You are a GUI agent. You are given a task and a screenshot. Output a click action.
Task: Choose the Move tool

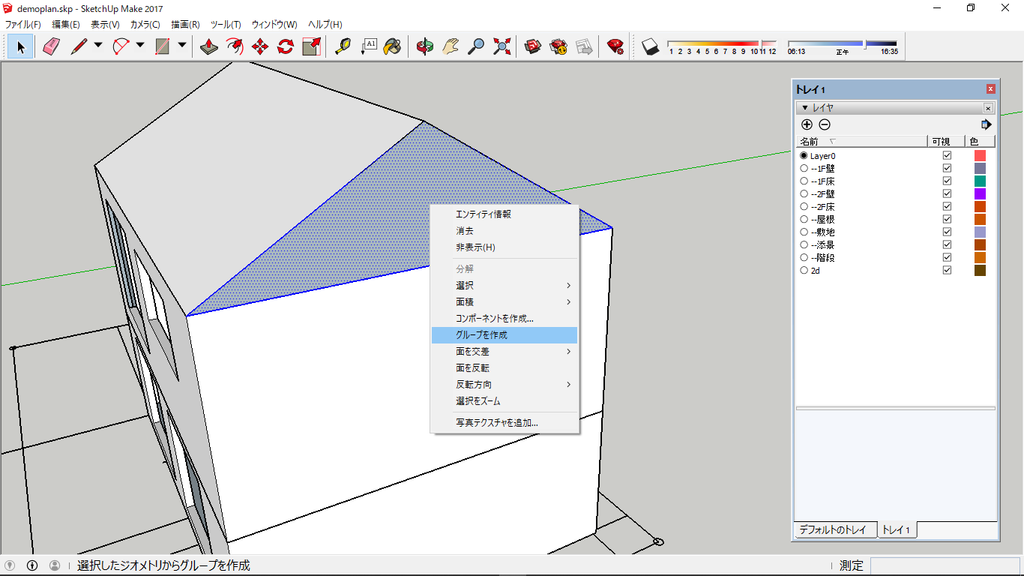(260, 46)
